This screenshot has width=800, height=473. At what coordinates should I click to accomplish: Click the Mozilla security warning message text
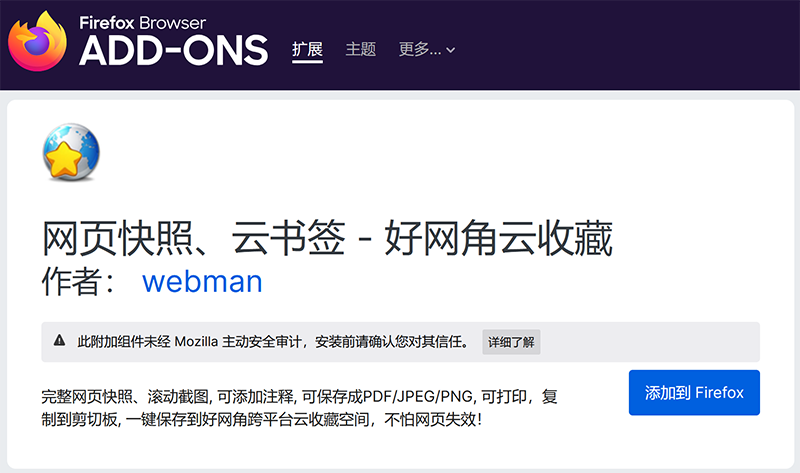272,342
